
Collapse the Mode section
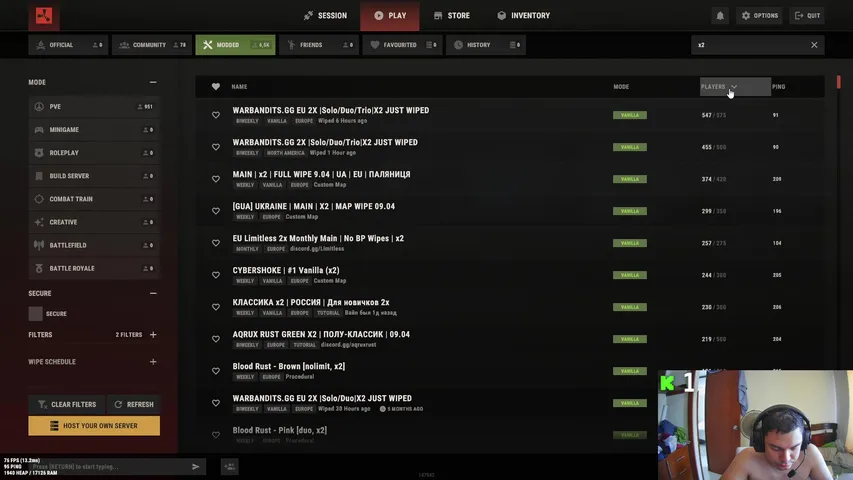153,82
